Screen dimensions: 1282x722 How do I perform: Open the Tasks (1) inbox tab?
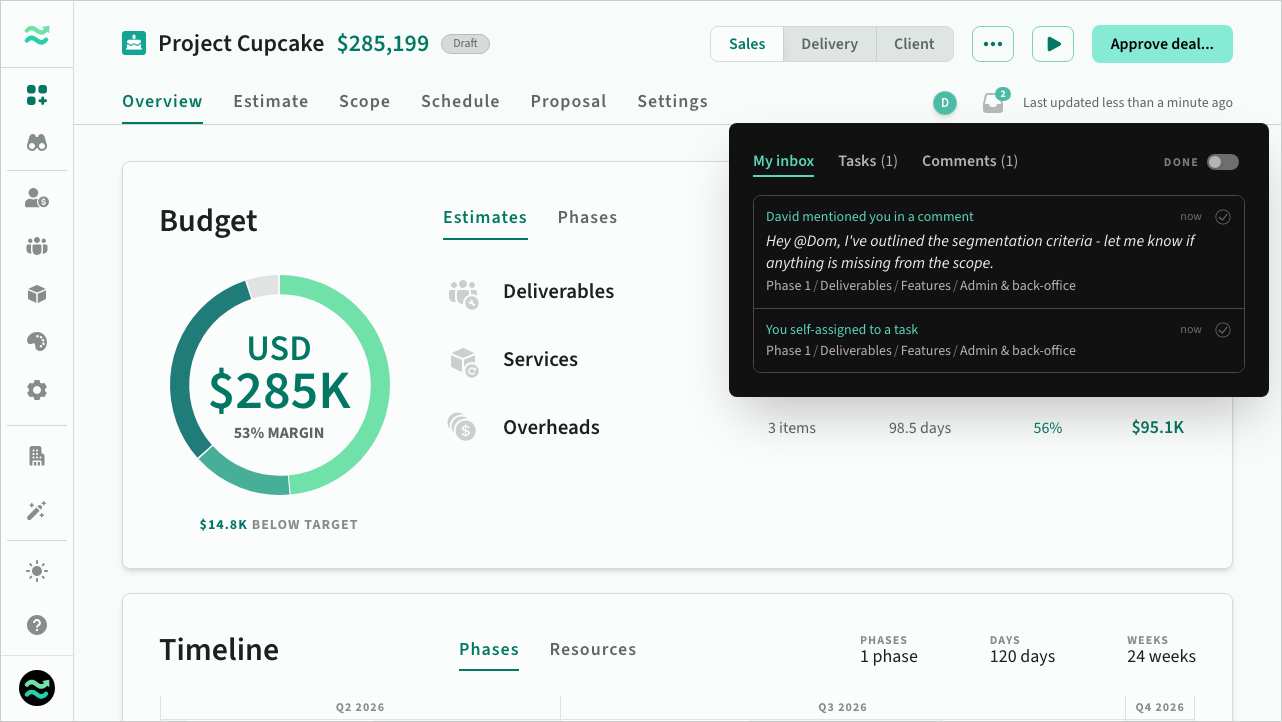[867, 161]
